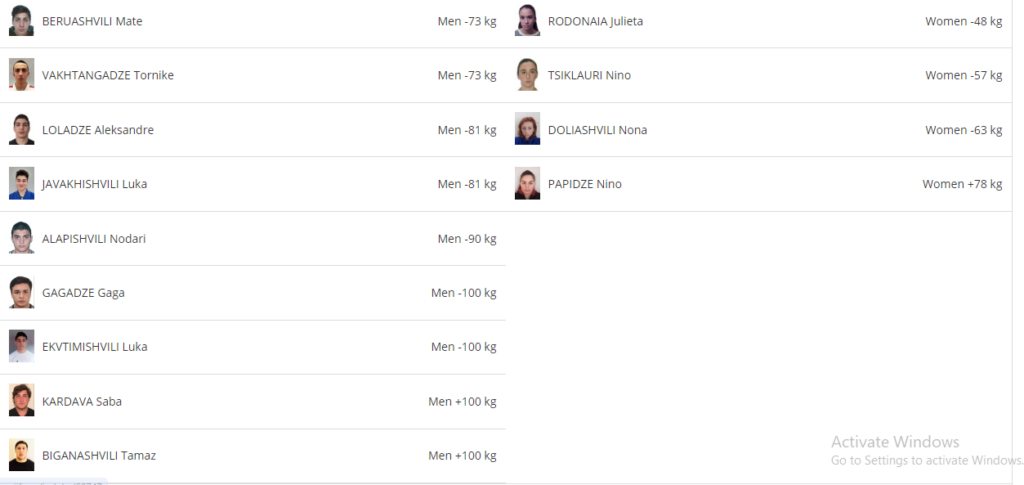Click Men -90 kg category for ALAPISHVILI
The height and width of the screenshot is (485, 1024).
467,239
